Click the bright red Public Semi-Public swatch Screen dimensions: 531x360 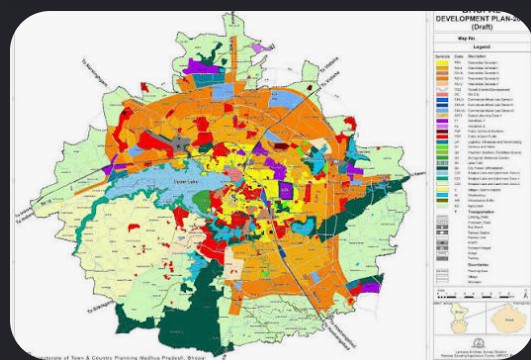[442, 136]
